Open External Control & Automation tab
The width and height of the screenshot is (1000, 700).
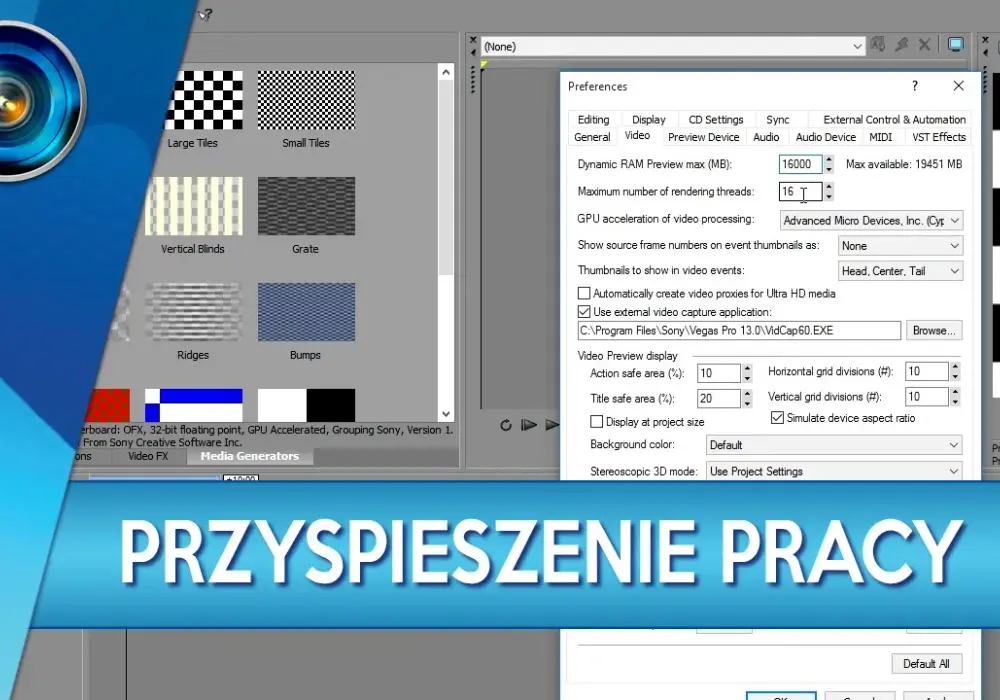[x=894, y=119]
